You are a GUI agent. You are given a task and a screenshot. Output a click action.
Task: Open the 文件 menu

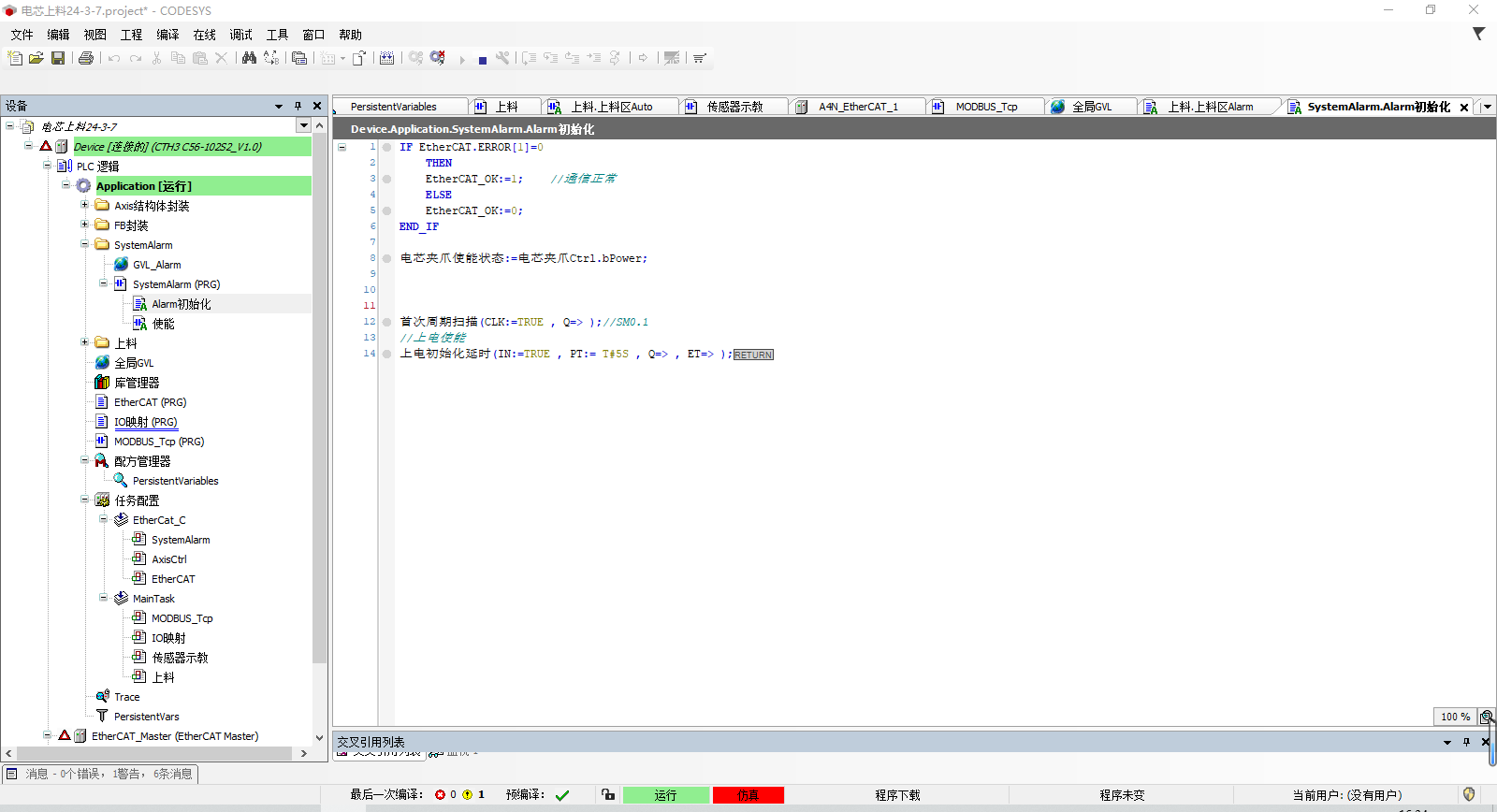coord(22,35)
